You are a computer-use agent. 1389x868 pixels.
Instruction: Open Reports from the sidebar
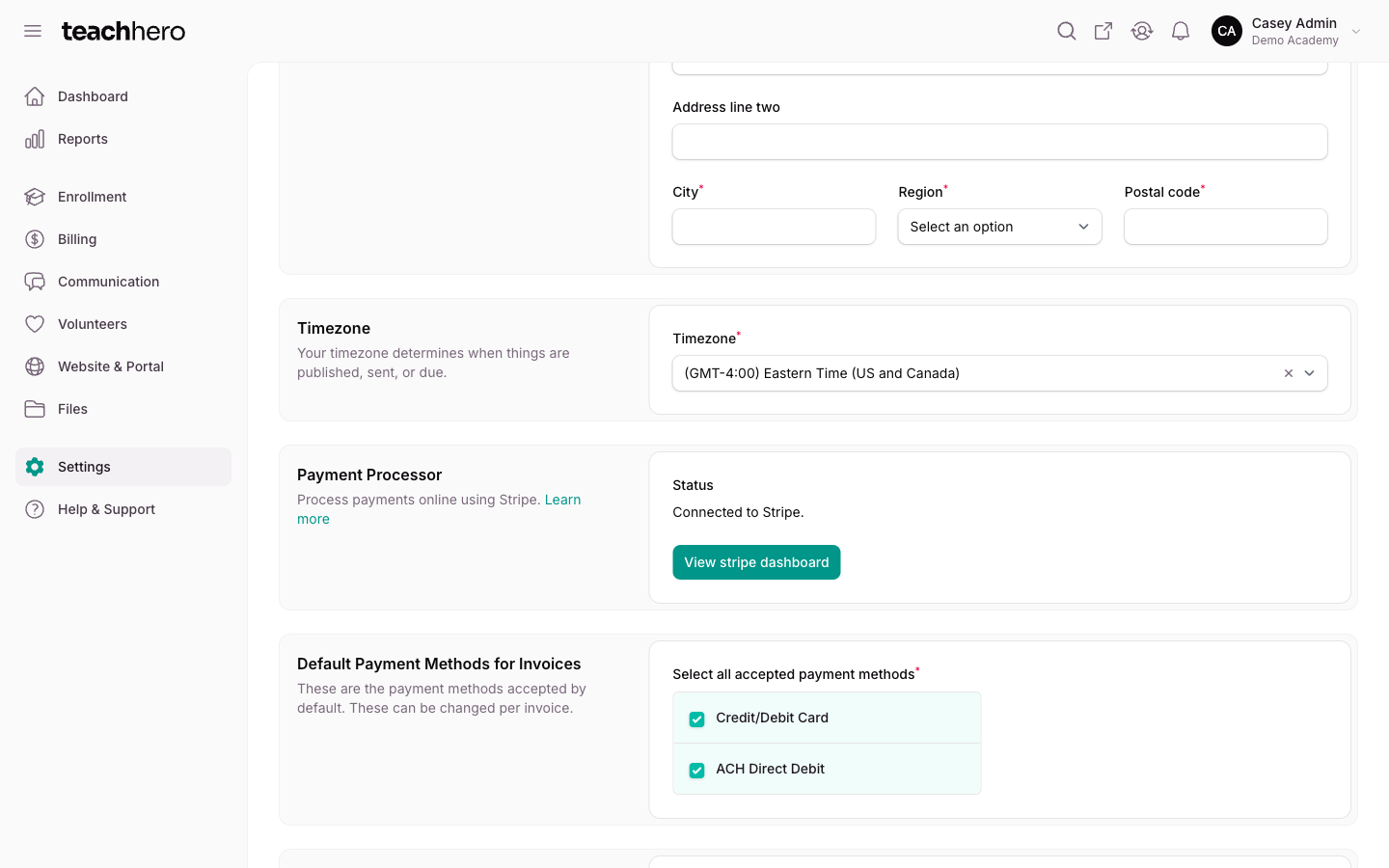pyautogui.click(x=123, y=139)
